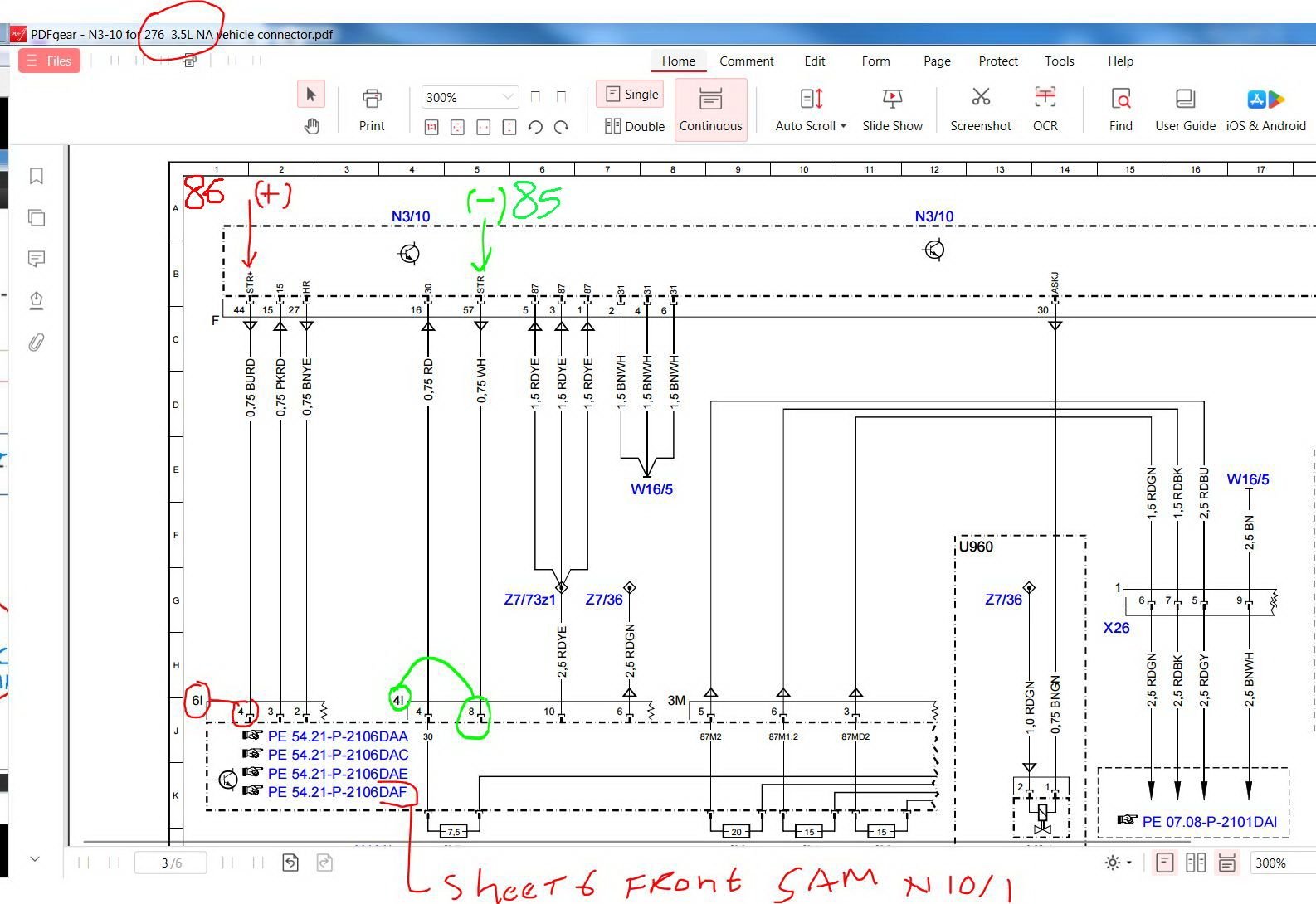
Task: Click the Print icon
Action: [x=372, y=109]
